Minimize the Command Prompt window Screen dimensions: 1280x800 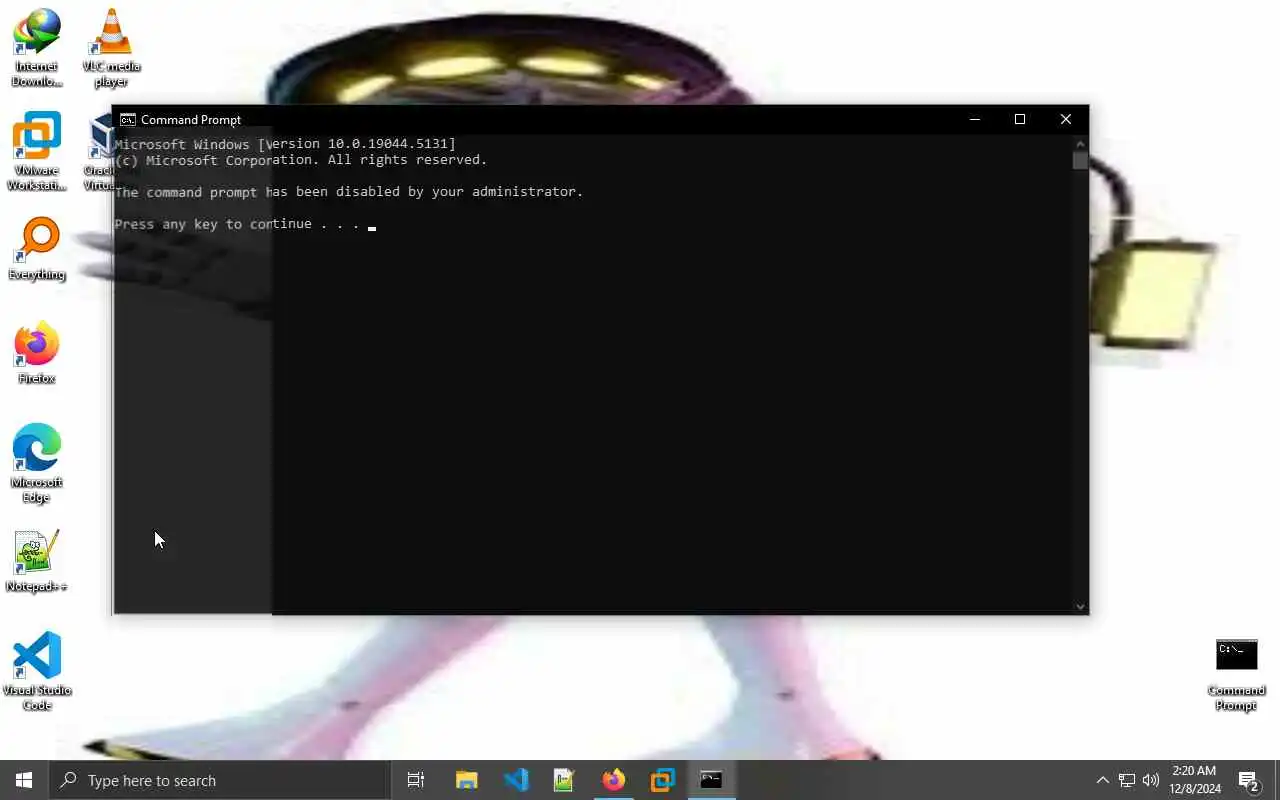click(x=974, y=119)
